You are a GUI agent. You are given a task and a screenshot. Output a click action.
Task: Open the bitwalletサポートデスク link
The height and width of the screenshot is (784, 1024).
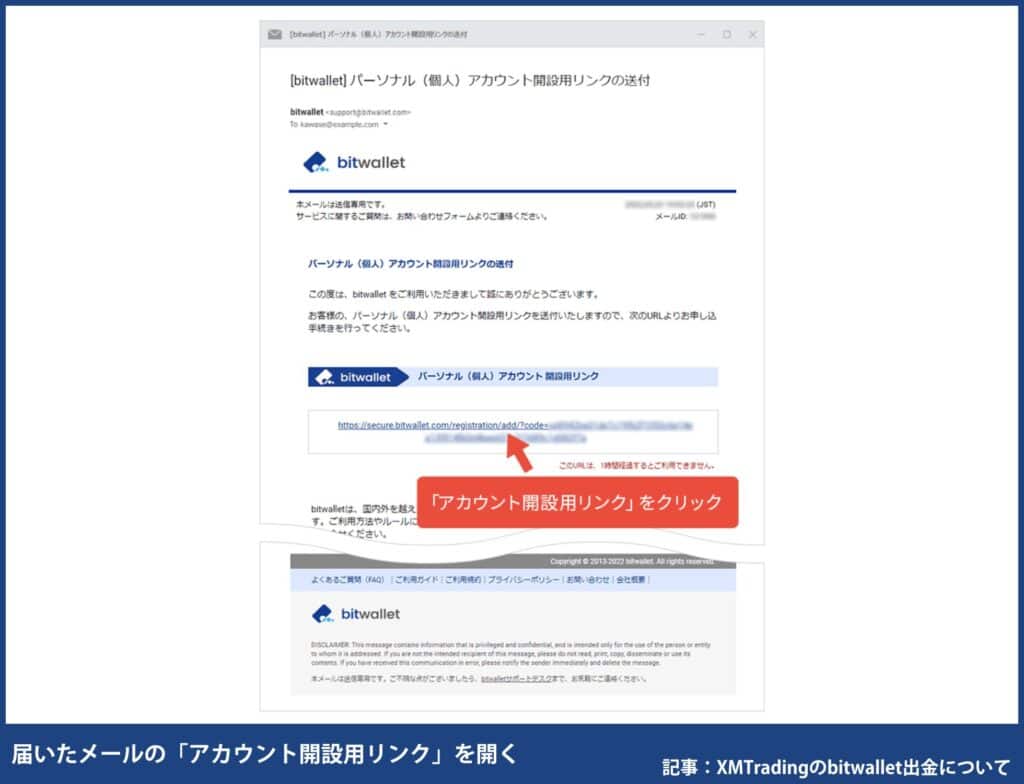click(516, 679)
